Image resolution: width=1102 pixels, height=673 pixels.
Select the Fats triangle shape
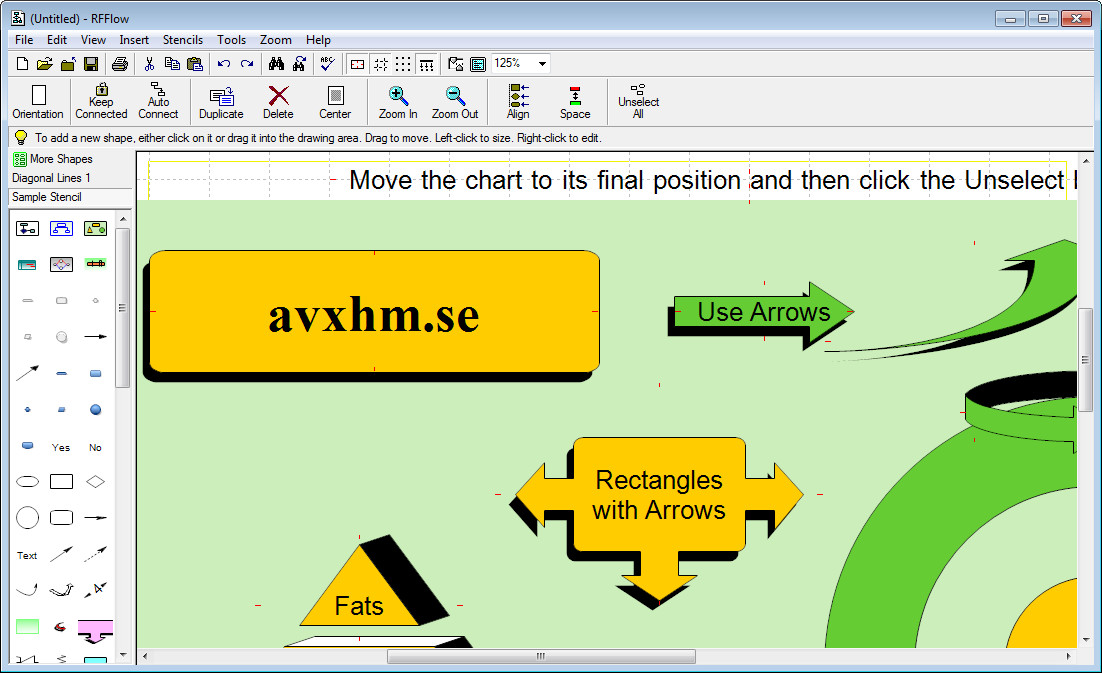click(360, 590)
